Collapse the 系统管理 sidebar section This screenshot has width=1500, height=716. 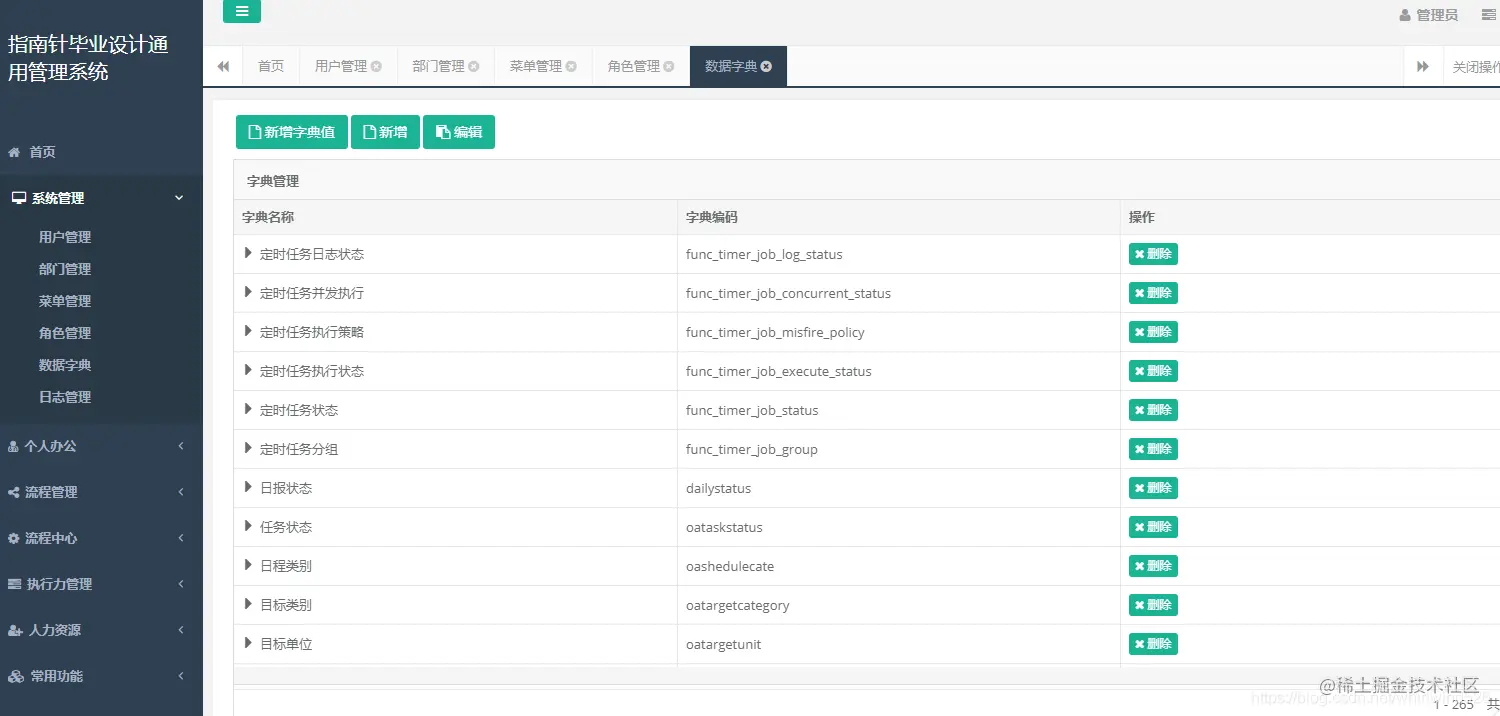point(101,198)
